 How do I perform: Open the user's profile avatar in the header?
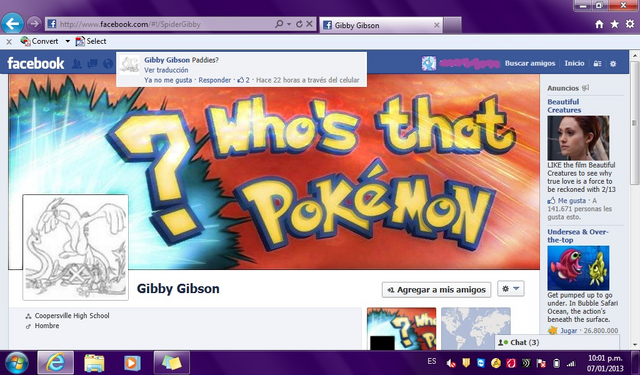tap(429, 63)
